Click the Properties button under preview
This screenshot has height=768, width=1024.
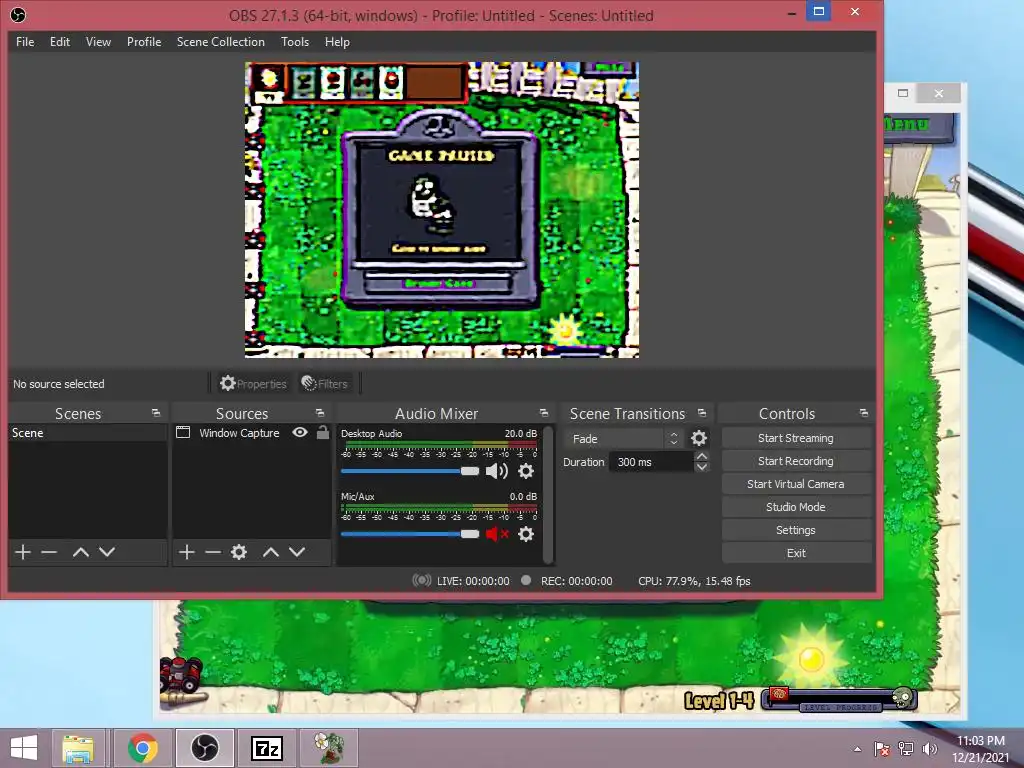[253, 383]
